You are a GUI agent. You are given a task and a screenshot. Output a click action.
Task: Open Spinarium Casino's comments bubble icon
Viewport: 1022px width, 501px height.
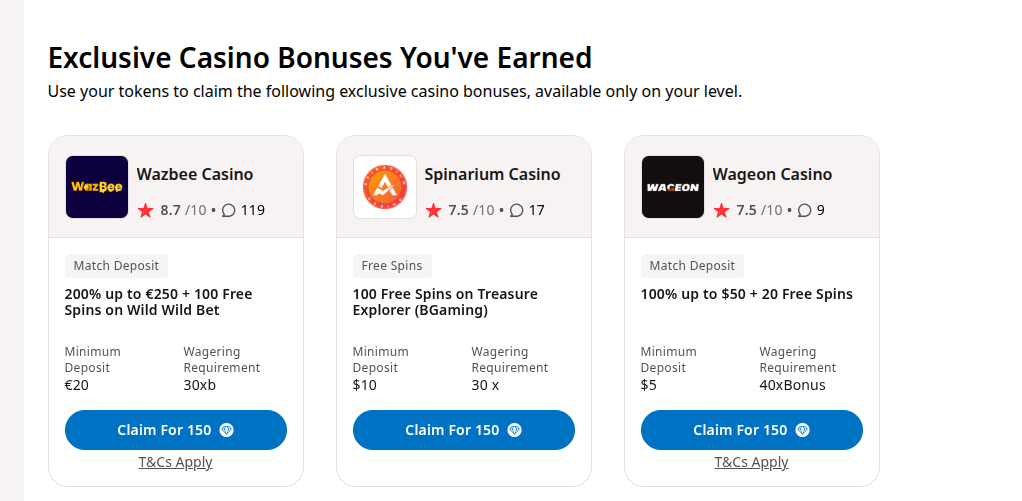tap(517, 210)
